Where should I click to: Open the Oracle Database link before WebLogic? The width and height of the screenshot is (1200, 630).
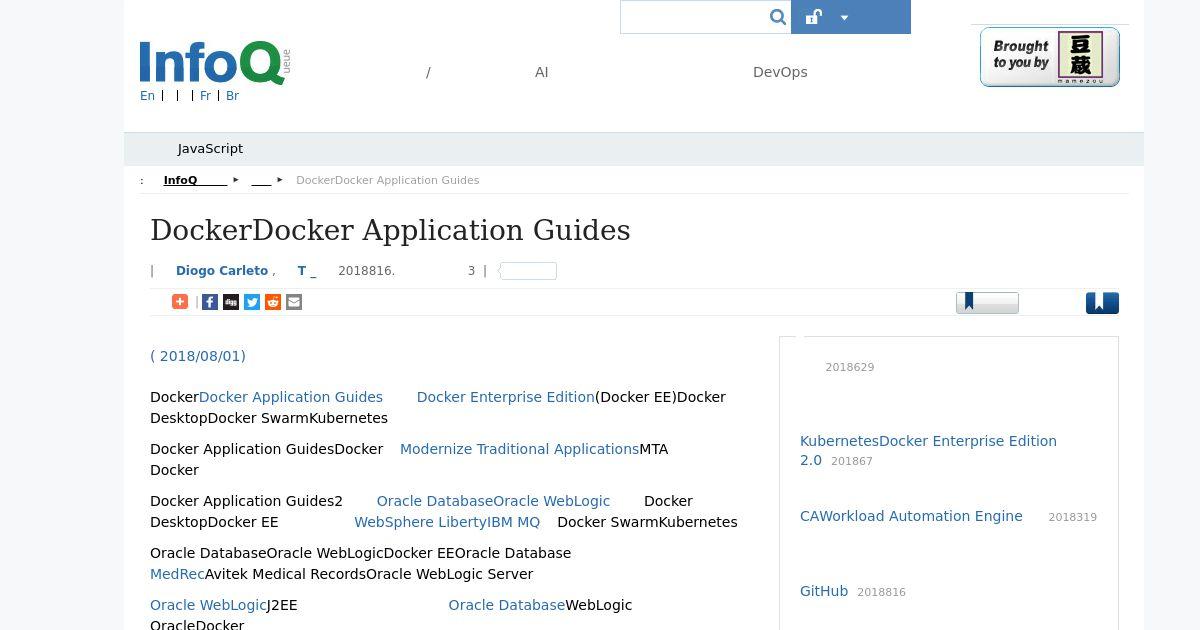pyautogui.click(x=507, y=605)
